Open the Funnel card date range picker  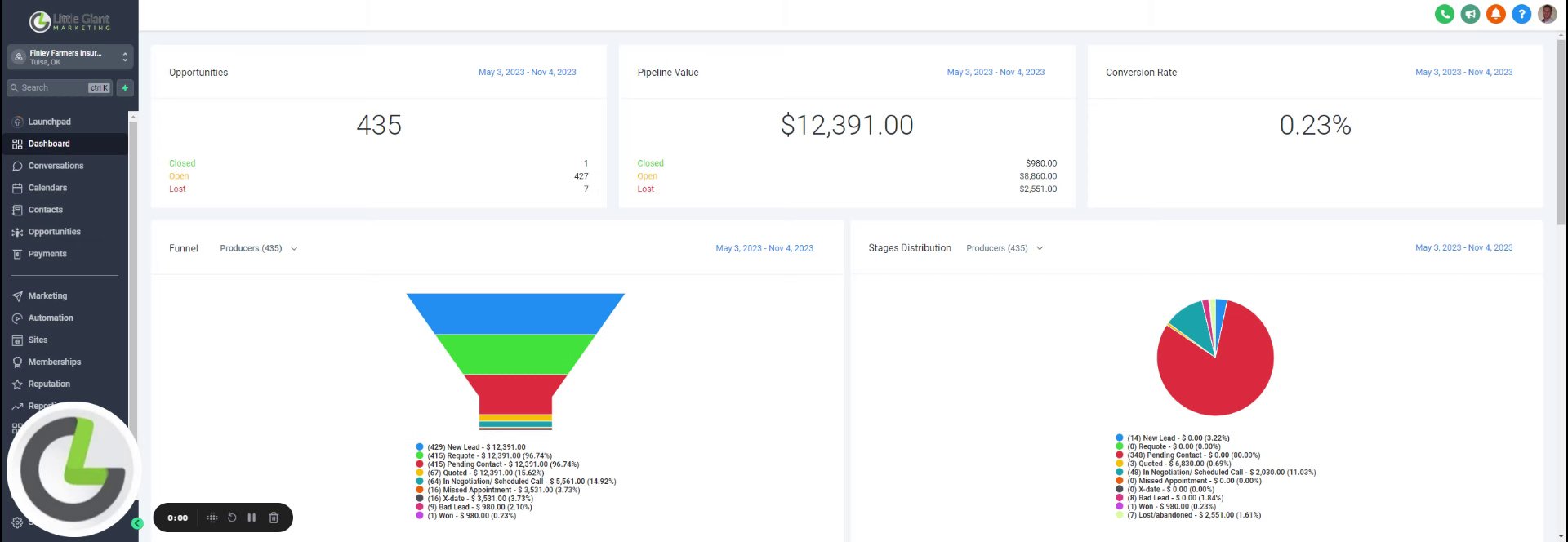[x=764, y=248]
